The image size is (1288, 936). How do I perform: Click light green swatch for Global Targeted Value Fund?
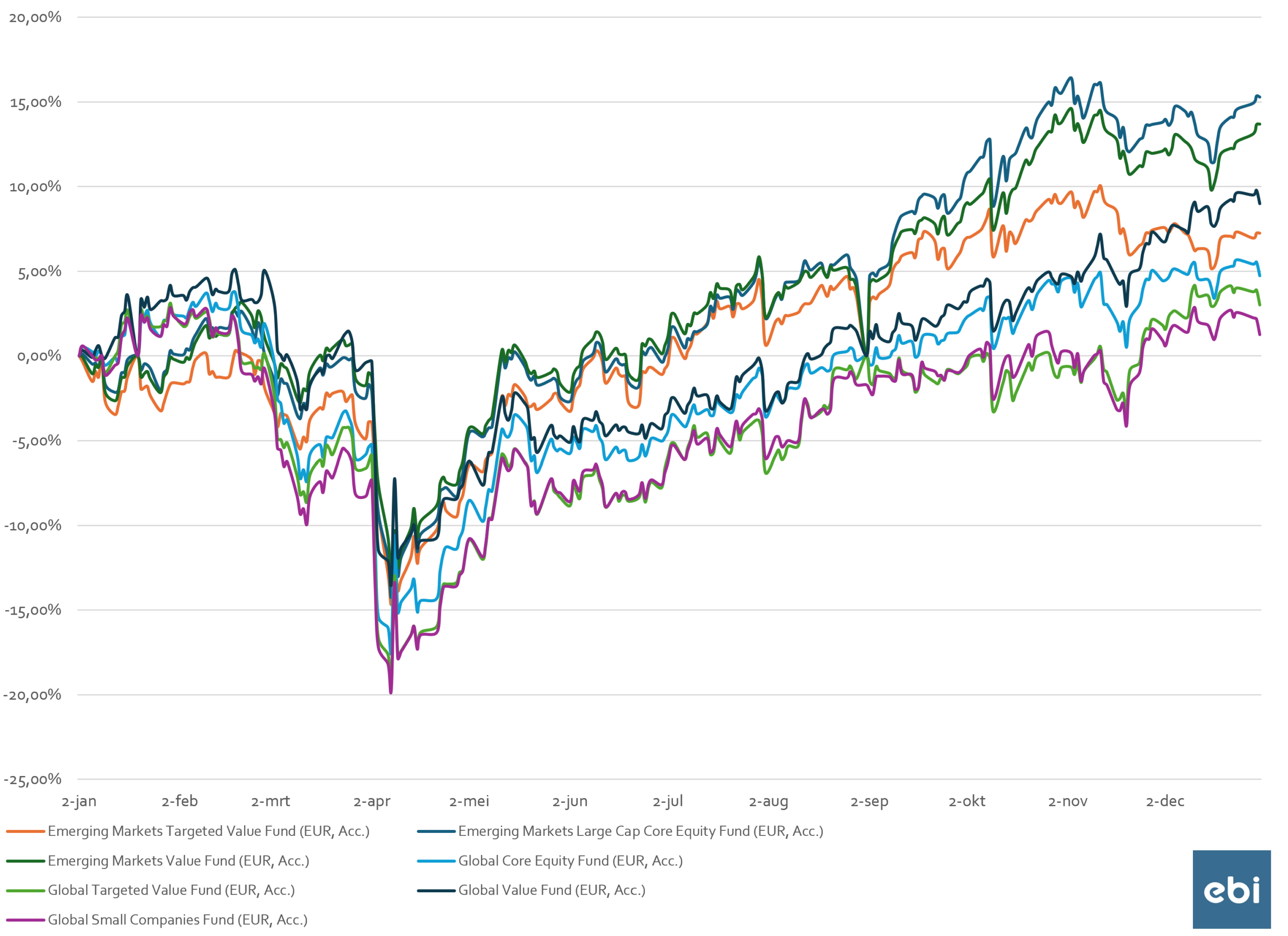pos(26,891)
